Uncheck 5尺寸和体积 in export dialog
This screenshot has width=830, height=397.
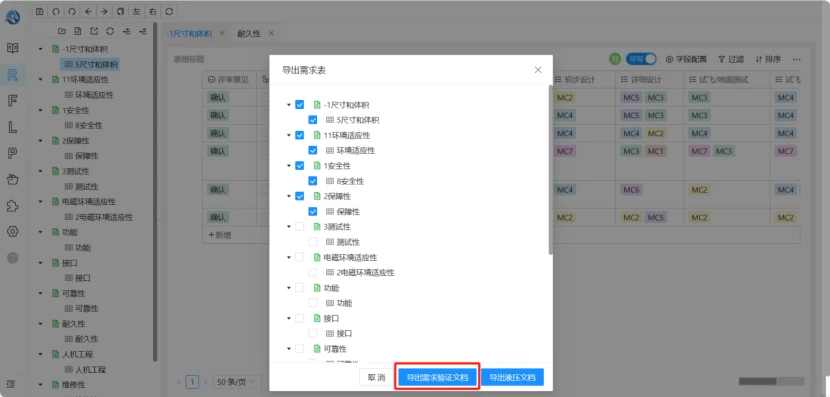coord(313,120)
